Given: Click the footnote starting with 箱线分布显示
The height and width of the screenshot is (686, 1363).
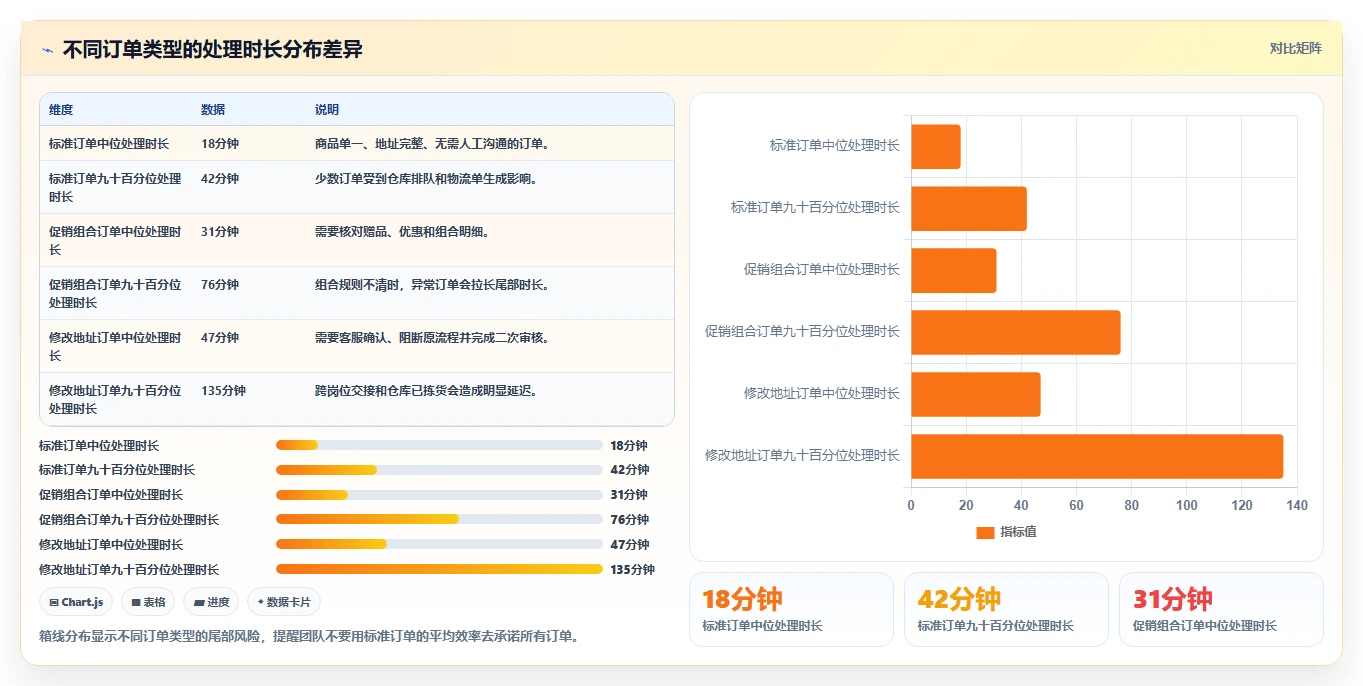Looking at the screenshot, I should 310,636.
